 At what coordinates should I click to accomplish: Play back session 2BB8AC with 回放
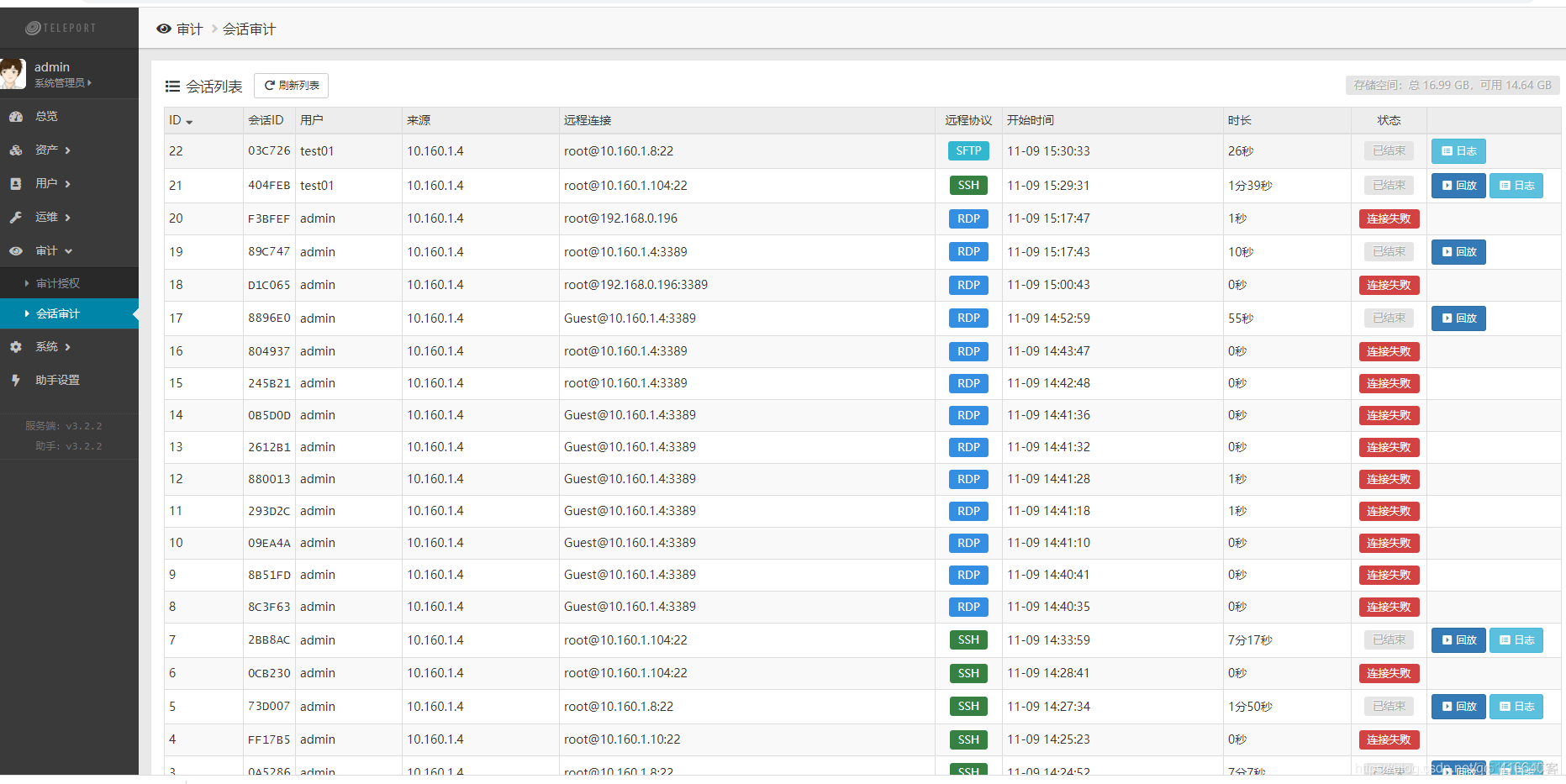[x=1458, y=640]
